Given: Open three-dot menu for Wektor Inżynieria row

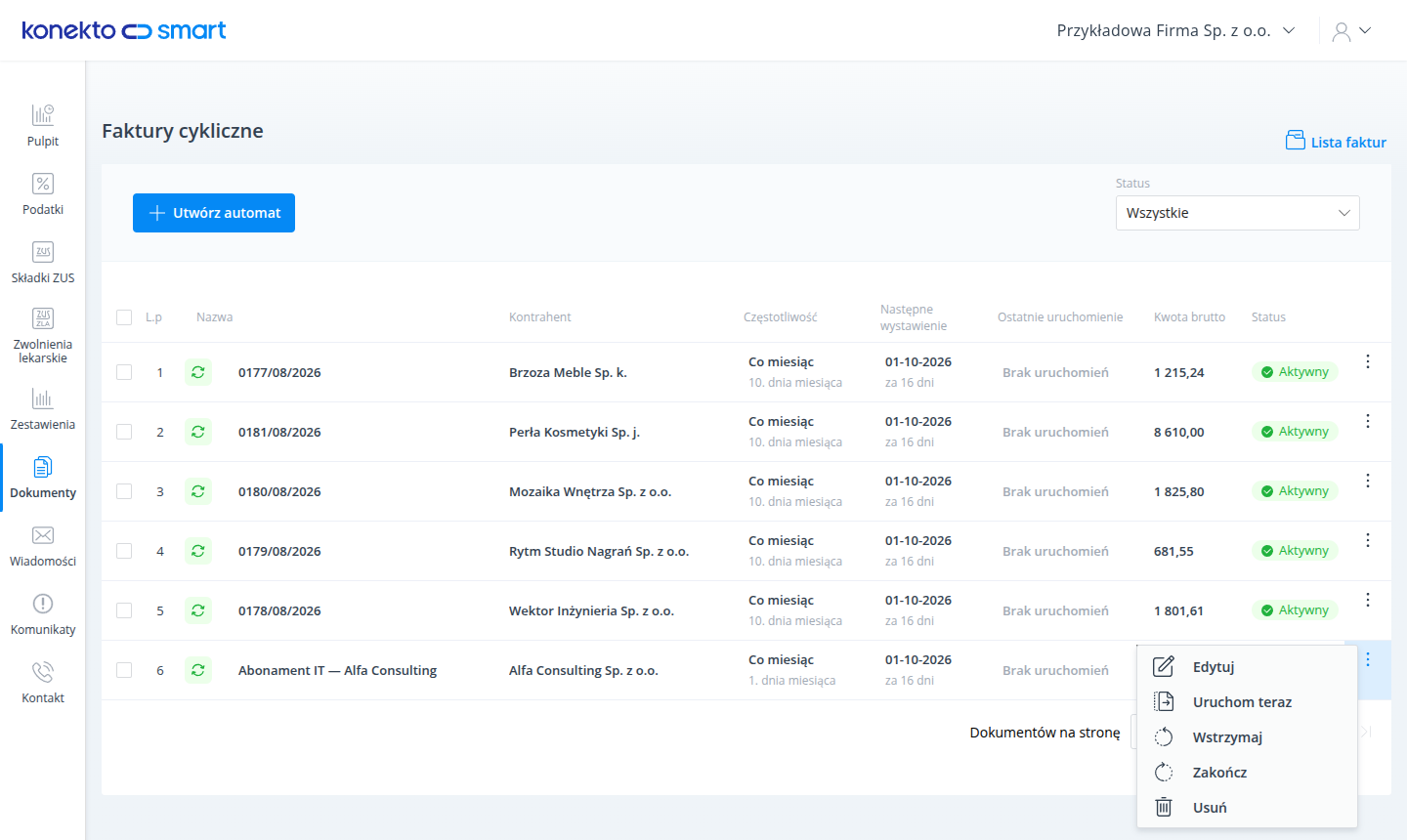Looking at the screenshot, I should click(x=1368, y=600).
